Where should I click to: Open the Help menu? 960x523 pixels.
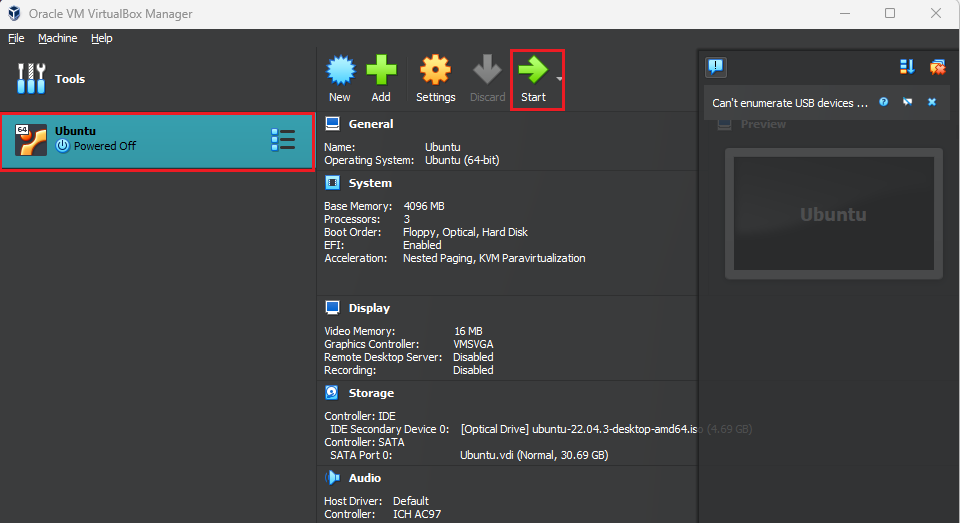[x=102, y=38]
